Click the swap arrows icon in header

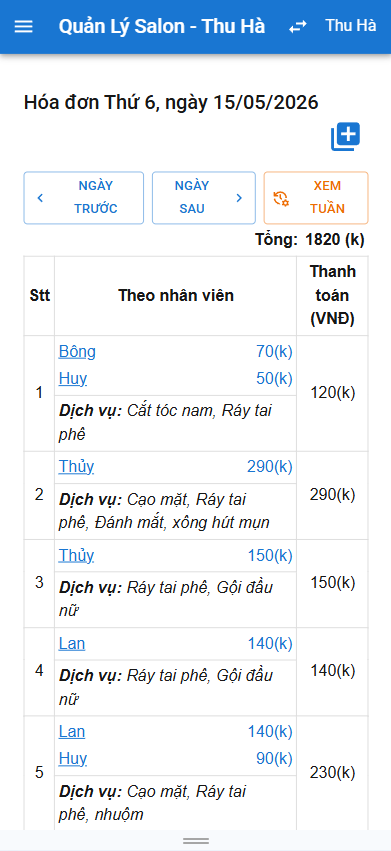pyautogui.click(x=298, y=27)
